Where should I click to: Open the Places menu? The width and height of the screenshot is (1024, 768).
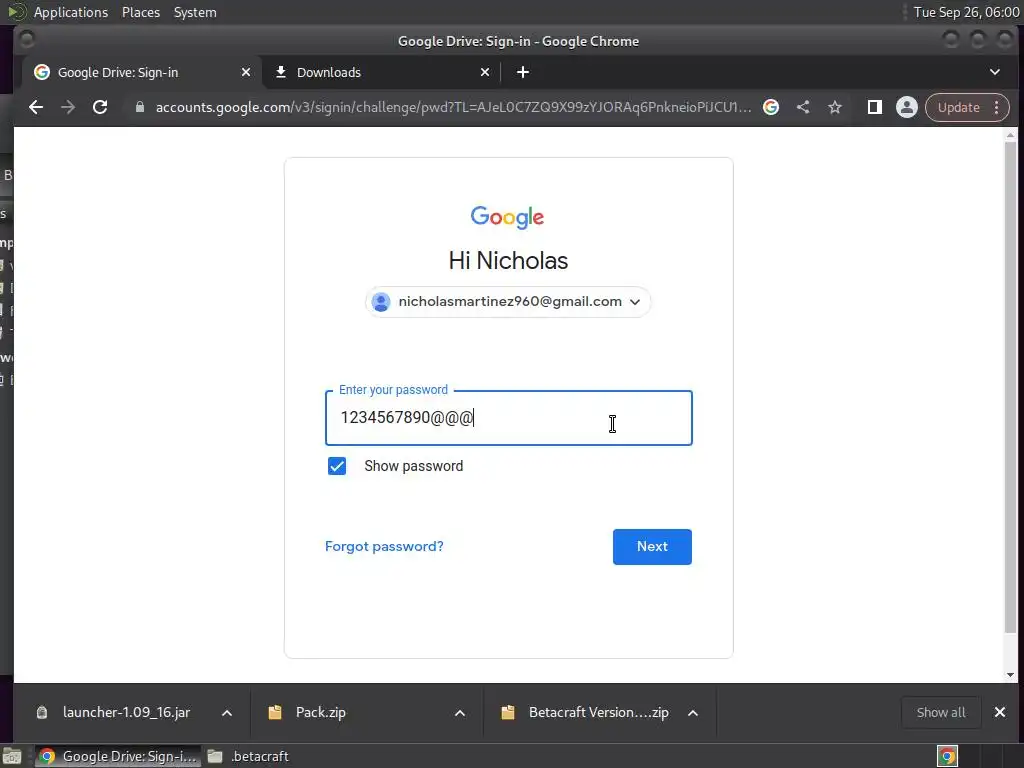(x=141, y=12)
